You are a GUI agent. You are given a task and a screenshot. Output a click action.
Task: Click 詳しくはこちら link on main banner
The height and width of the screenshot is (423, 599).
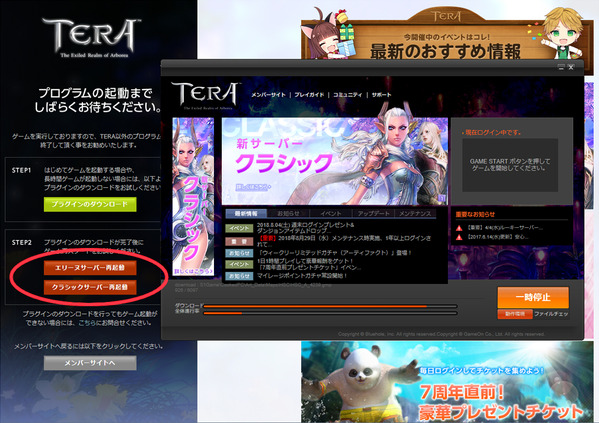(x=253, y=187)
